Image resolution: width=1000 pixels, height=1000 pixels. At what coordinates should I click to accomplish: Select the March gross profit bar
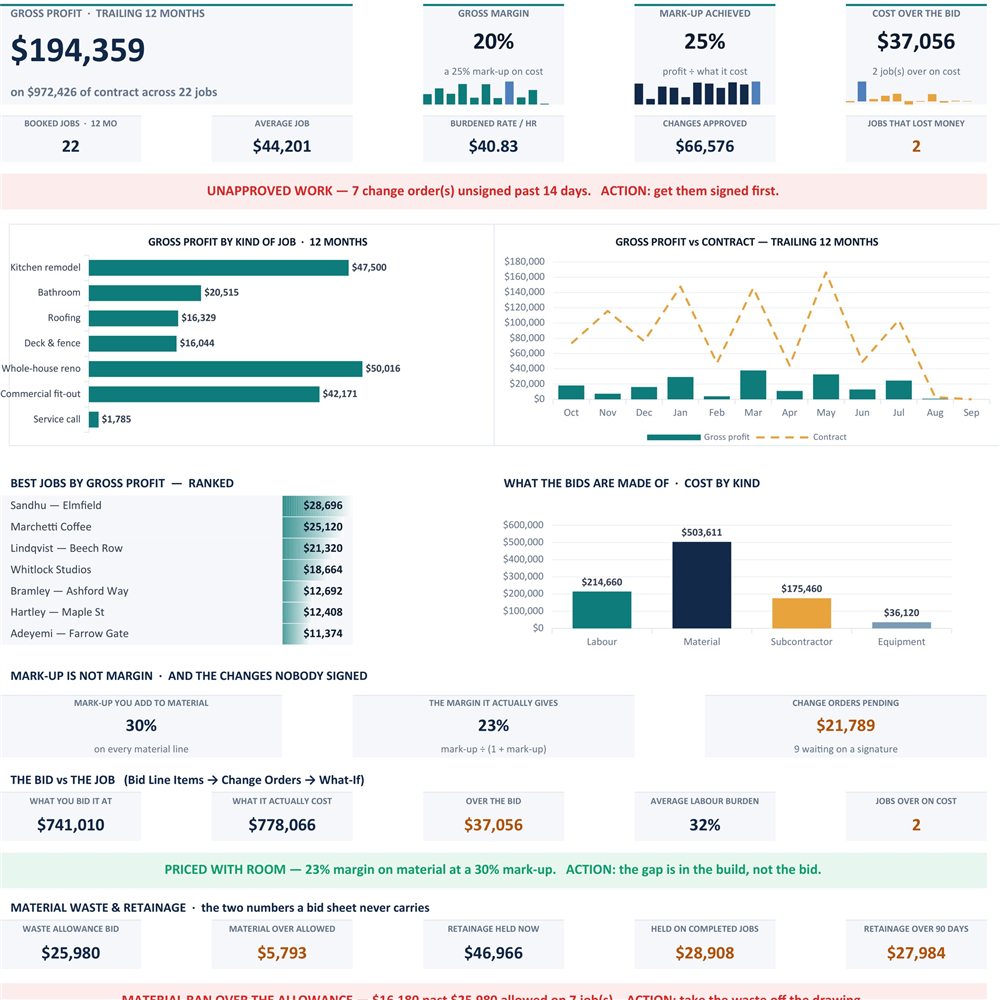(753, 385)
